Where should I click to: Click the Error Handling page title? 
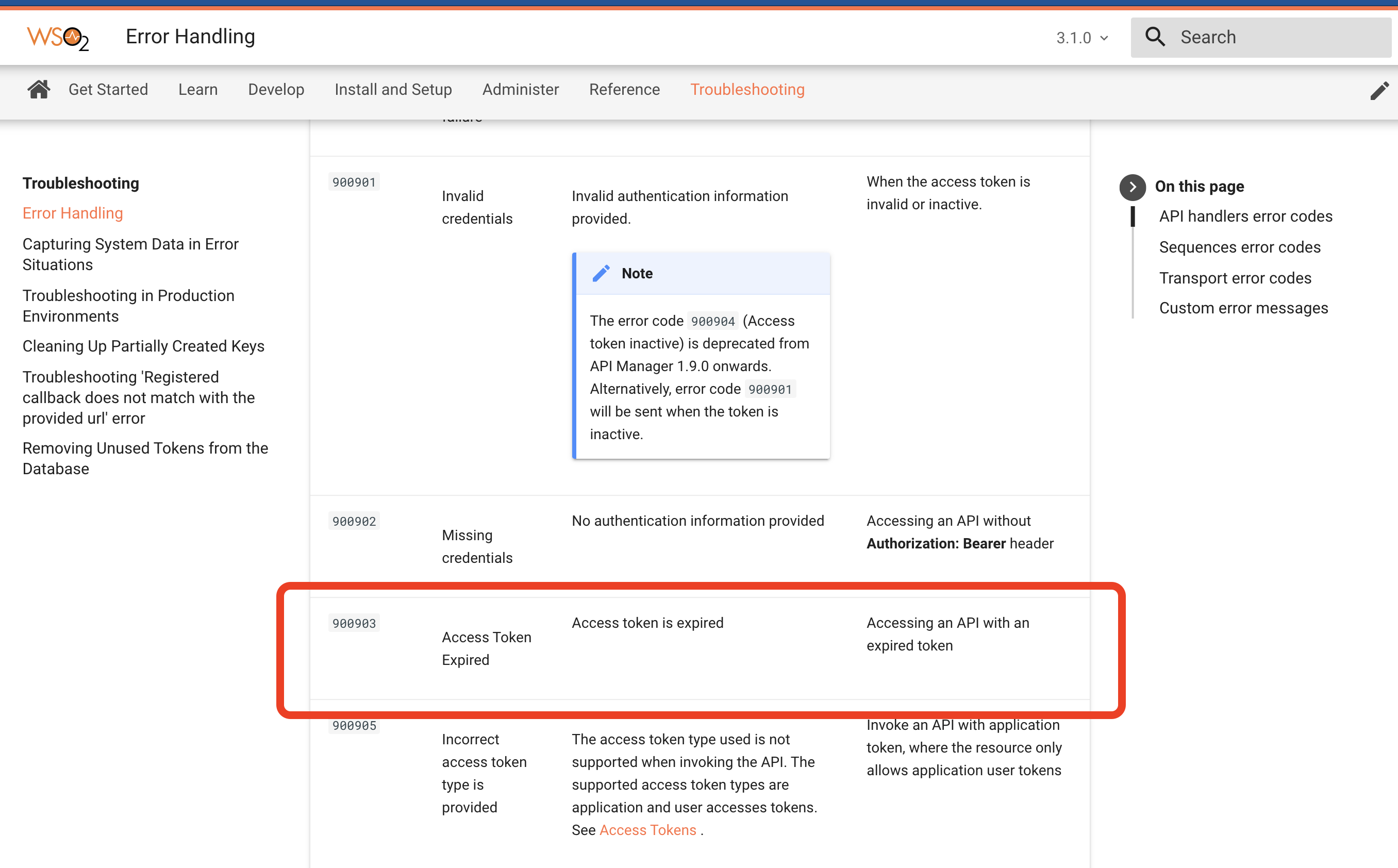[190, 37]
